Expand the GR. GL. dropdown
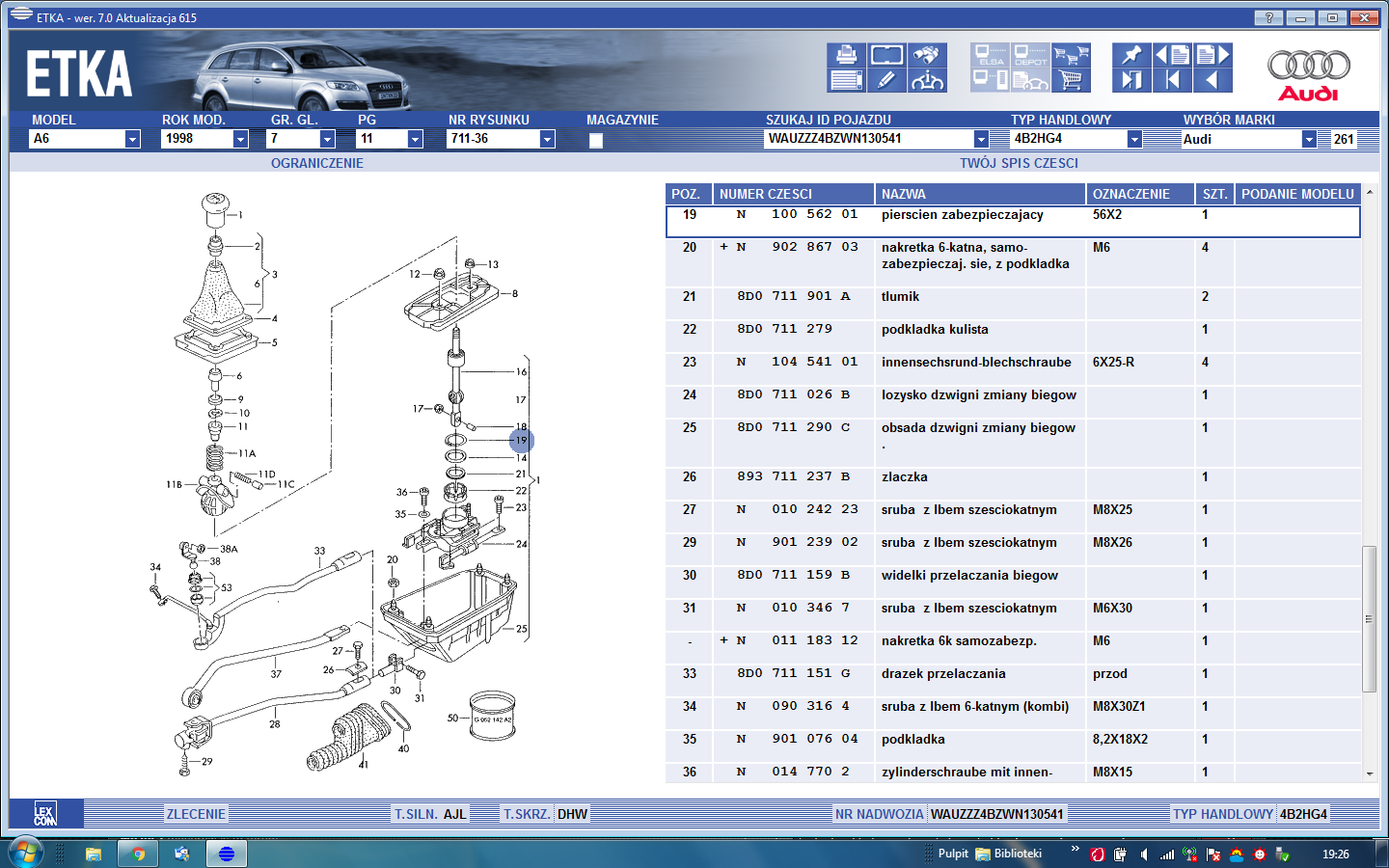The width and height of the screenshot is (1389, 868). [327, 139]
